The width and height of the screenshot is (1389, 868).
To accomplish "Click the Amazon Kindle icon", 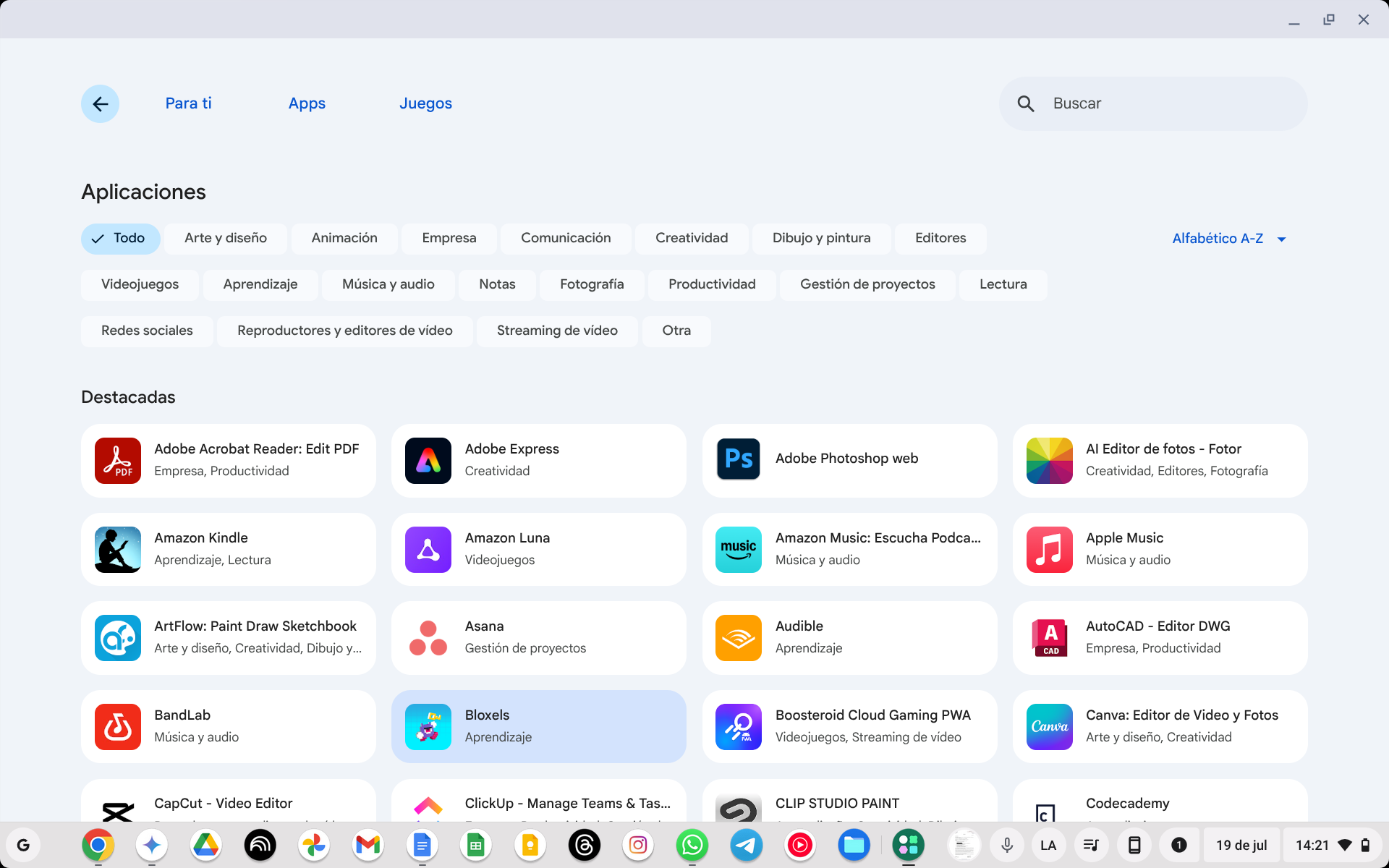I will click(x=118, y=550).
